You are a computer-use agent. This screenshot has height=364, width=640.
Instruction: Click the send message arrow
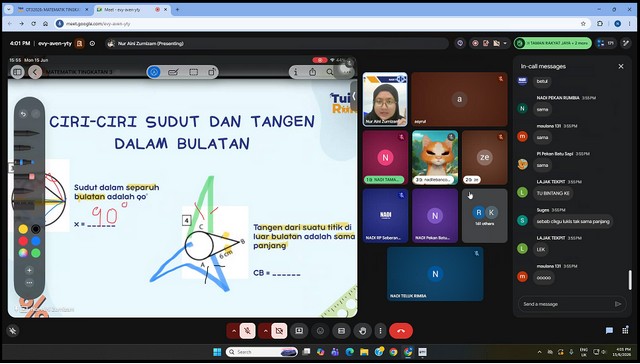(618, 304)
